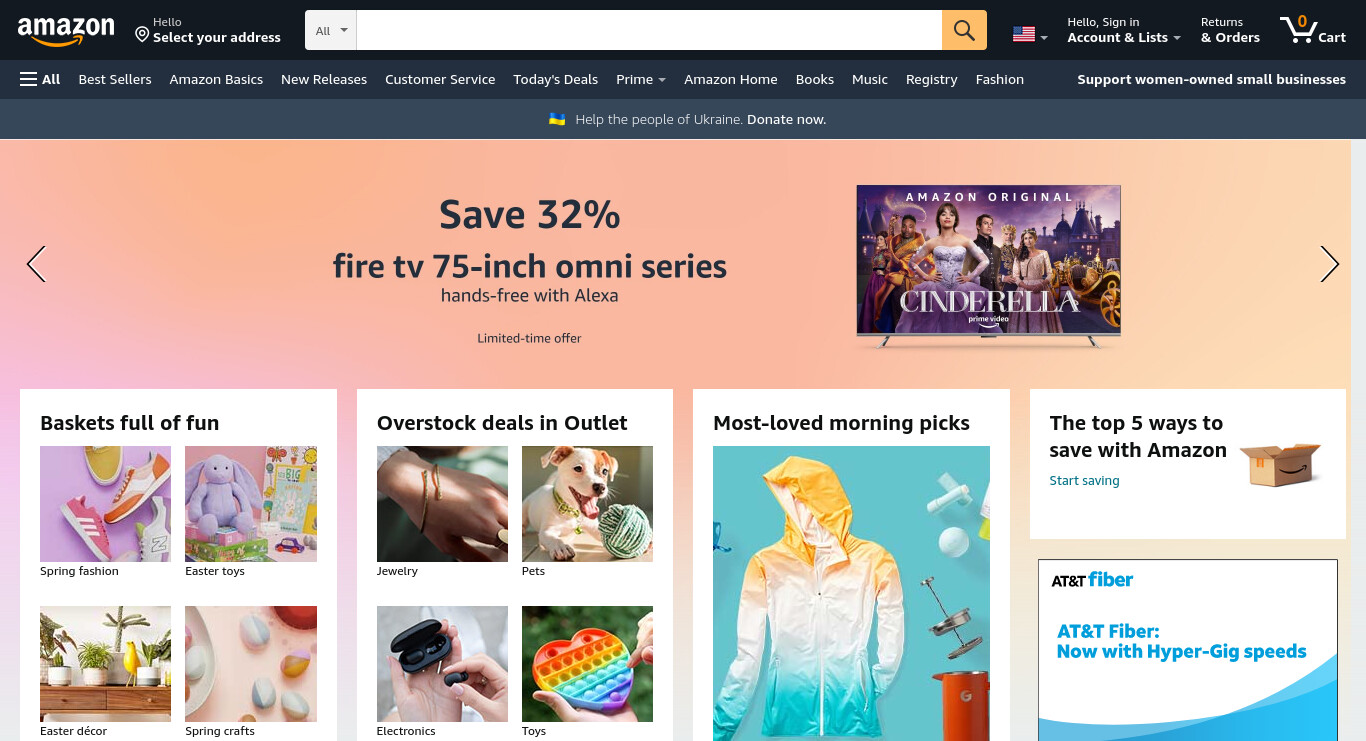Click the location pin to select address
The height and width of the screenshot is (741, 1366).
point(142,35)
